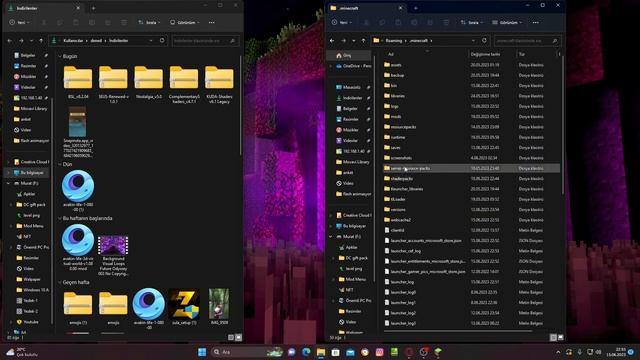Switch İndirilenler window to large icons view

[x=238, y=338]
